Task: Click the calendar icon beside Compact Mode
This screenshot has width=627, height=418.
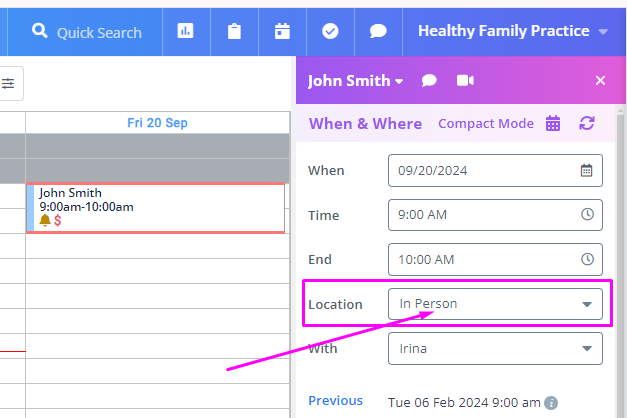Action: tap(553, 124)
